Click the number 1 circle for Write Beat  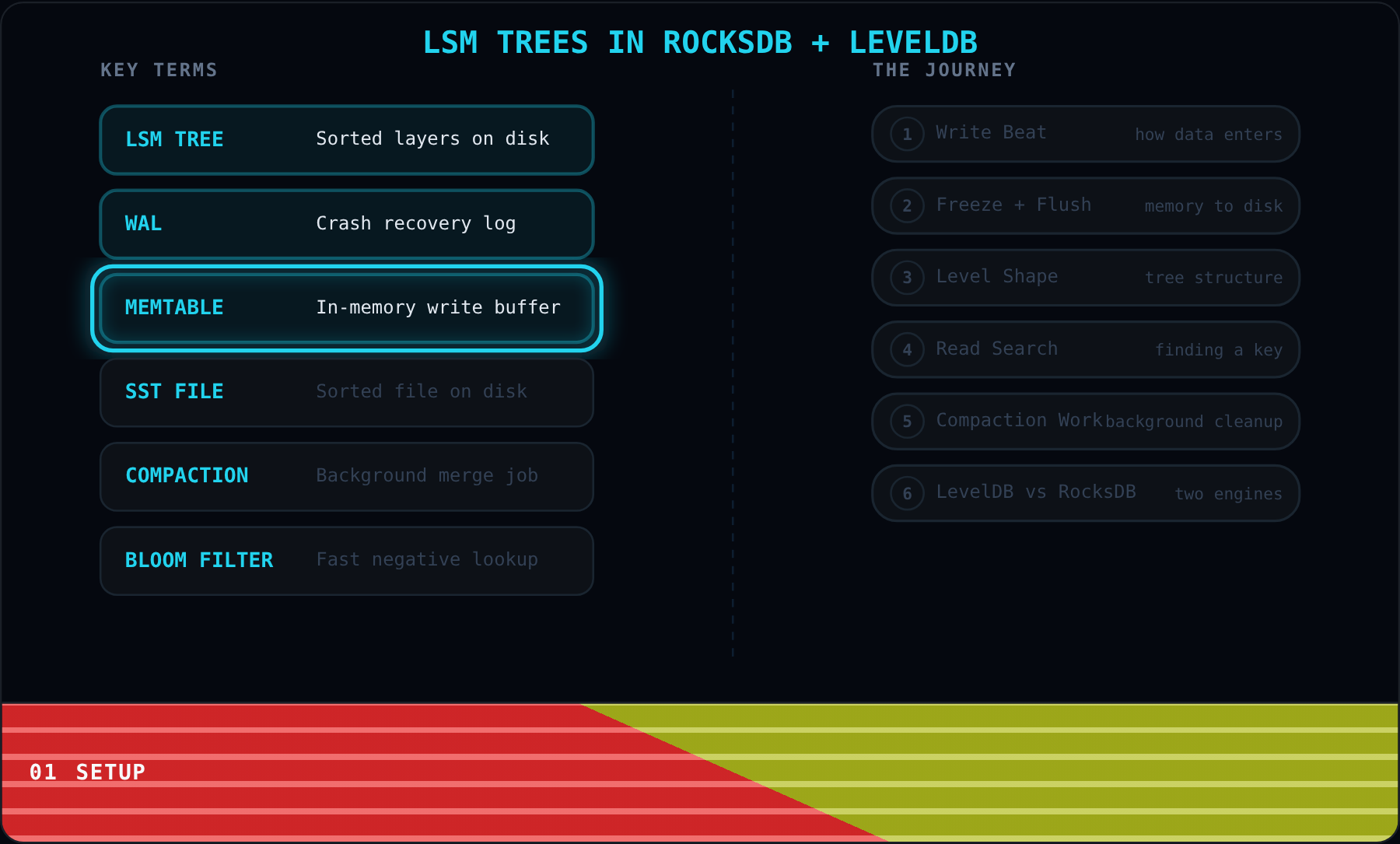click(x=907, y=134)
